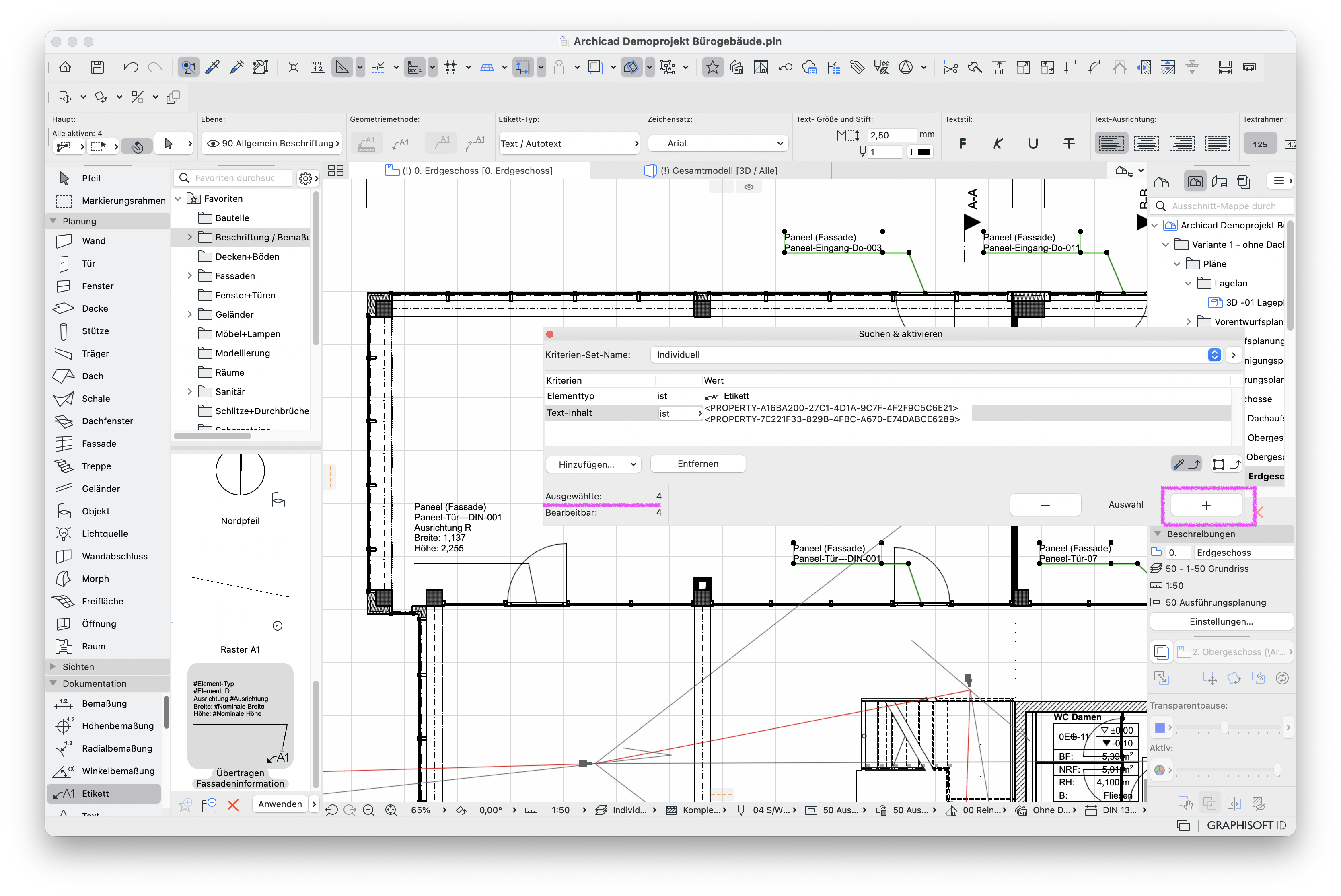
Task: Select the Pfeil arrow tool
Action: (91, 178)
